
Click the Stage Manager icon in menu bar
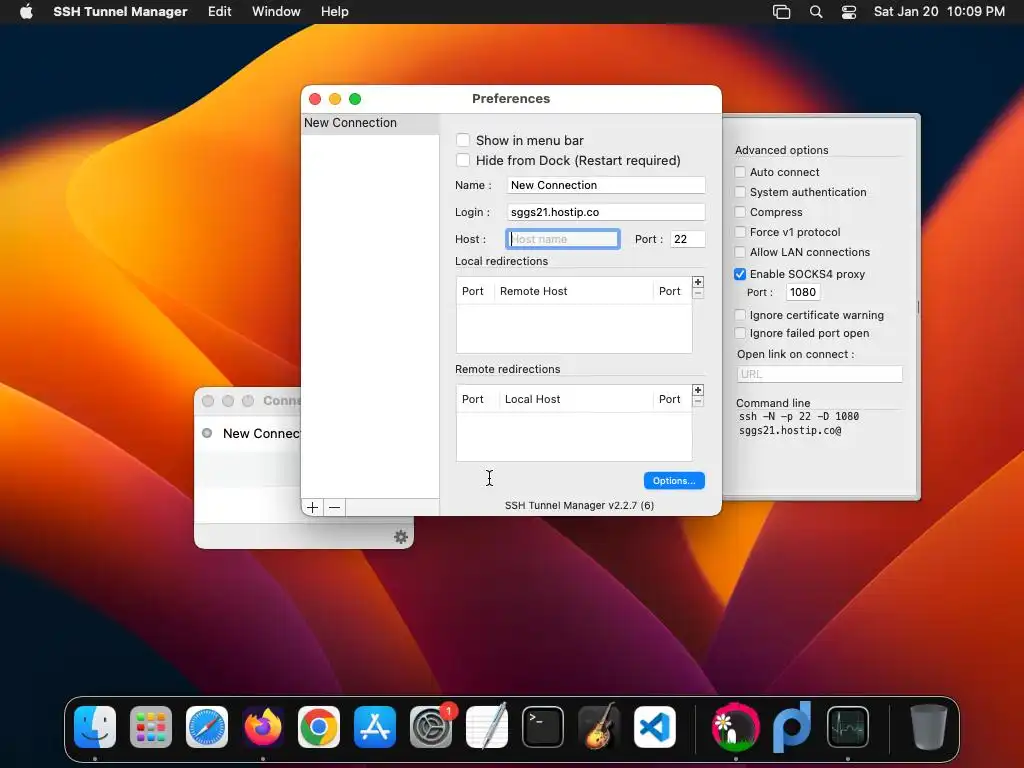click(x=781, y=12)
